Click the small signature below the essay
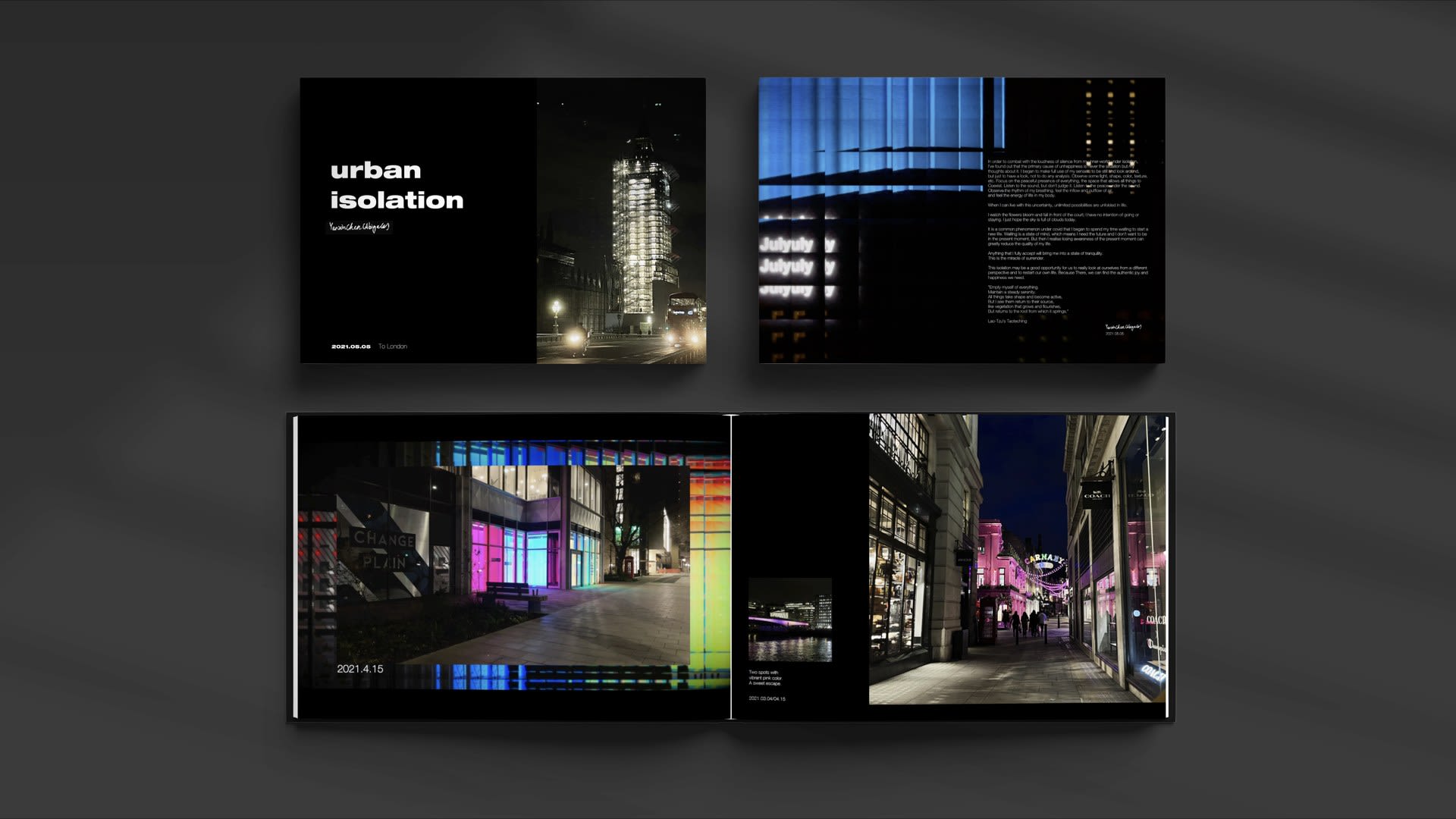Screen dimensions: 1456x819 click(1122, 327)
